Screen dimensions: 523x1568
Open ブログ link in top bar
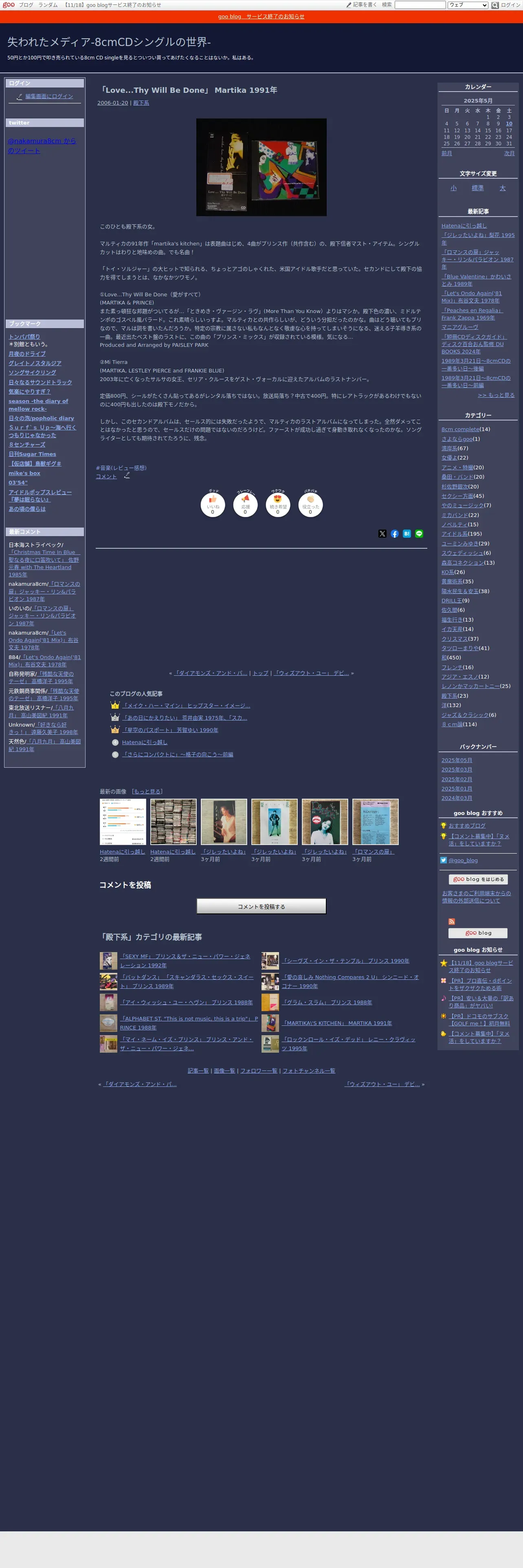[x=26, y=5]
